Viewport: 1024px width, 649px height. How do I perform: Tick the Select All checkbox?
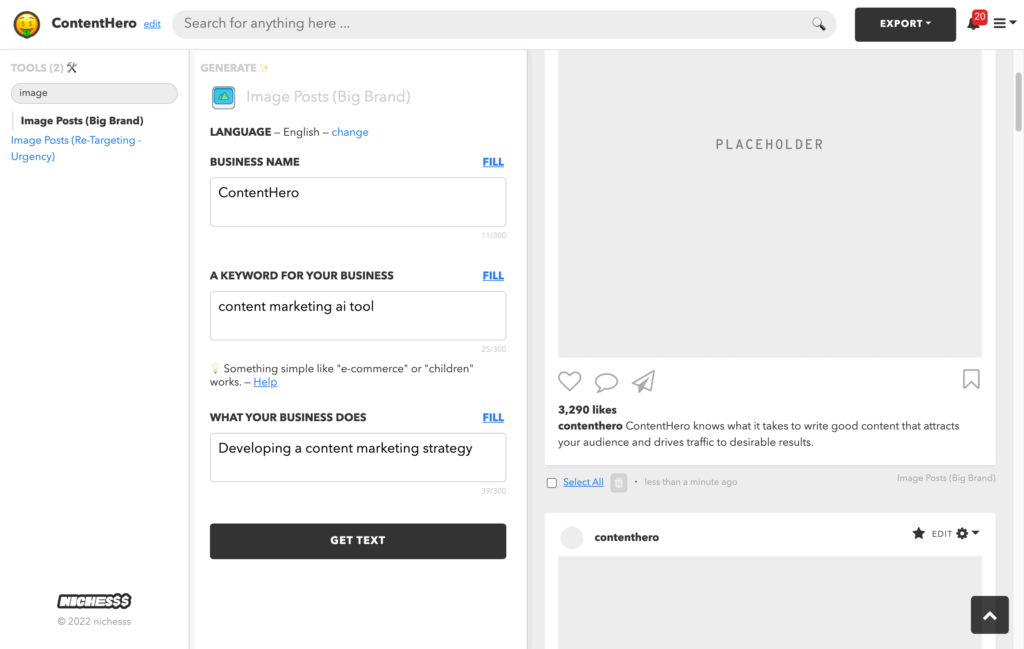pyautogui.click(x=552, y=483)
